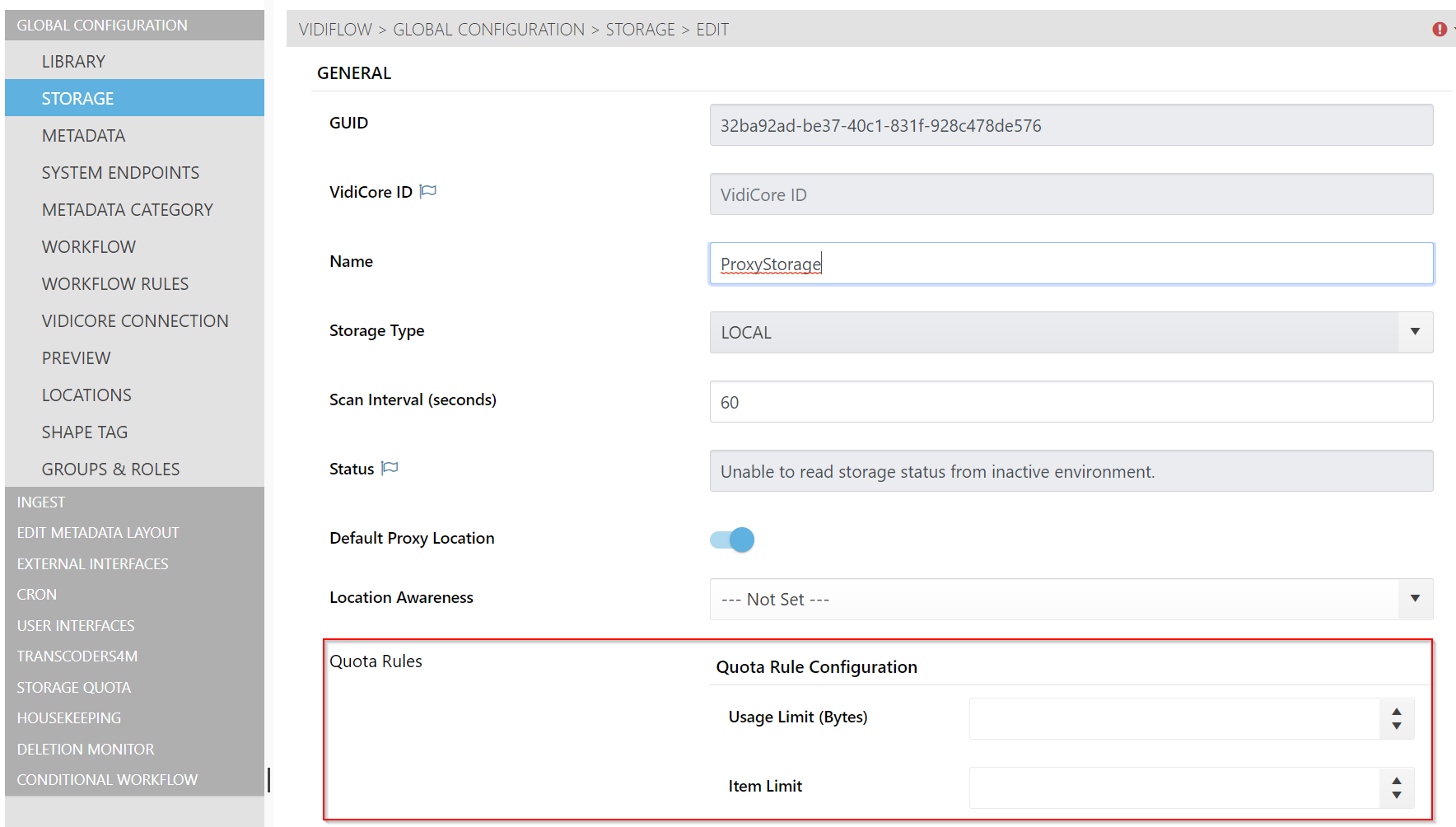Screen dimensions: 1456x827
Task: Decrease Item Limit with down arrow
Action: coord(1396,796)
